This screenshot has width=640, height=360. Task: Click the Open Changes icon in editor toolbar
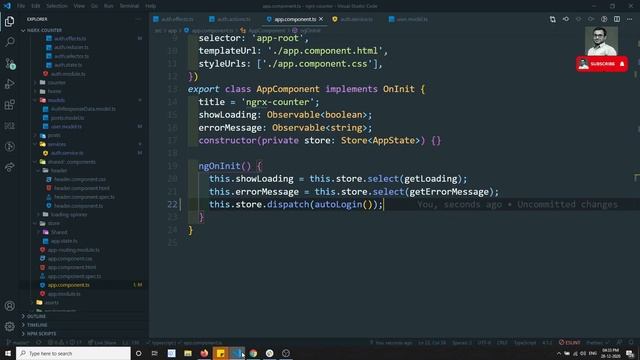point(552,19)
